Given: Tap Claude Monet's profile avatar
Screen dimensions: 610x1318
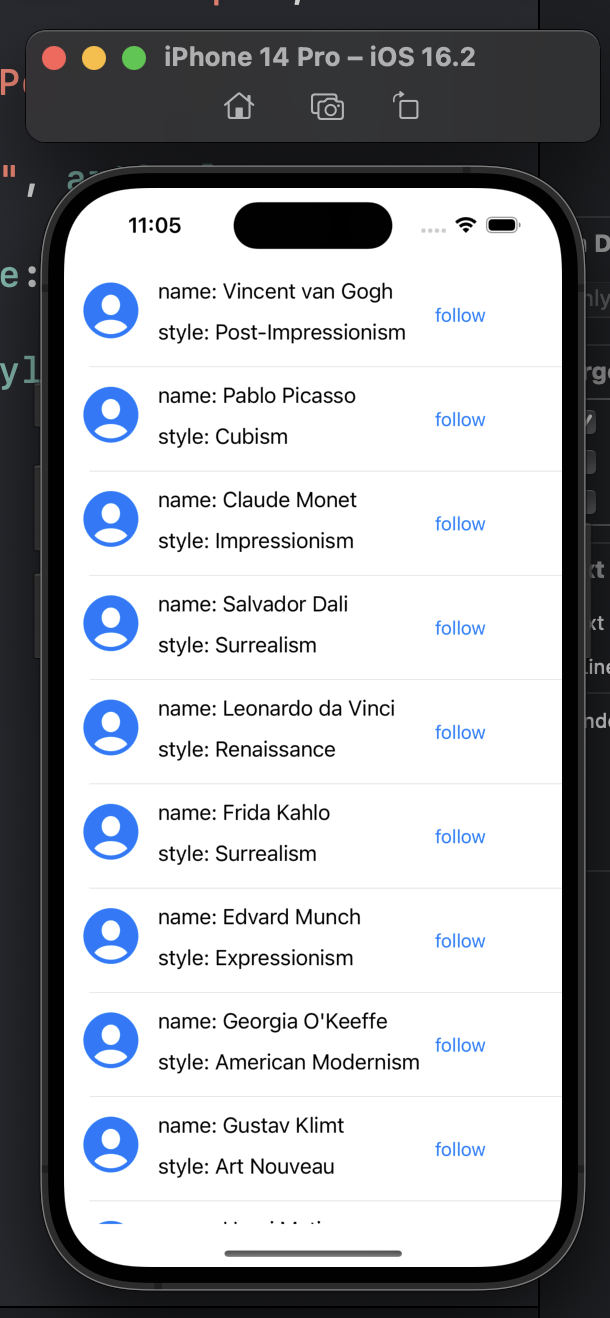Looking at the screenshot, I should pyautogui.click(x=111, y=519).
